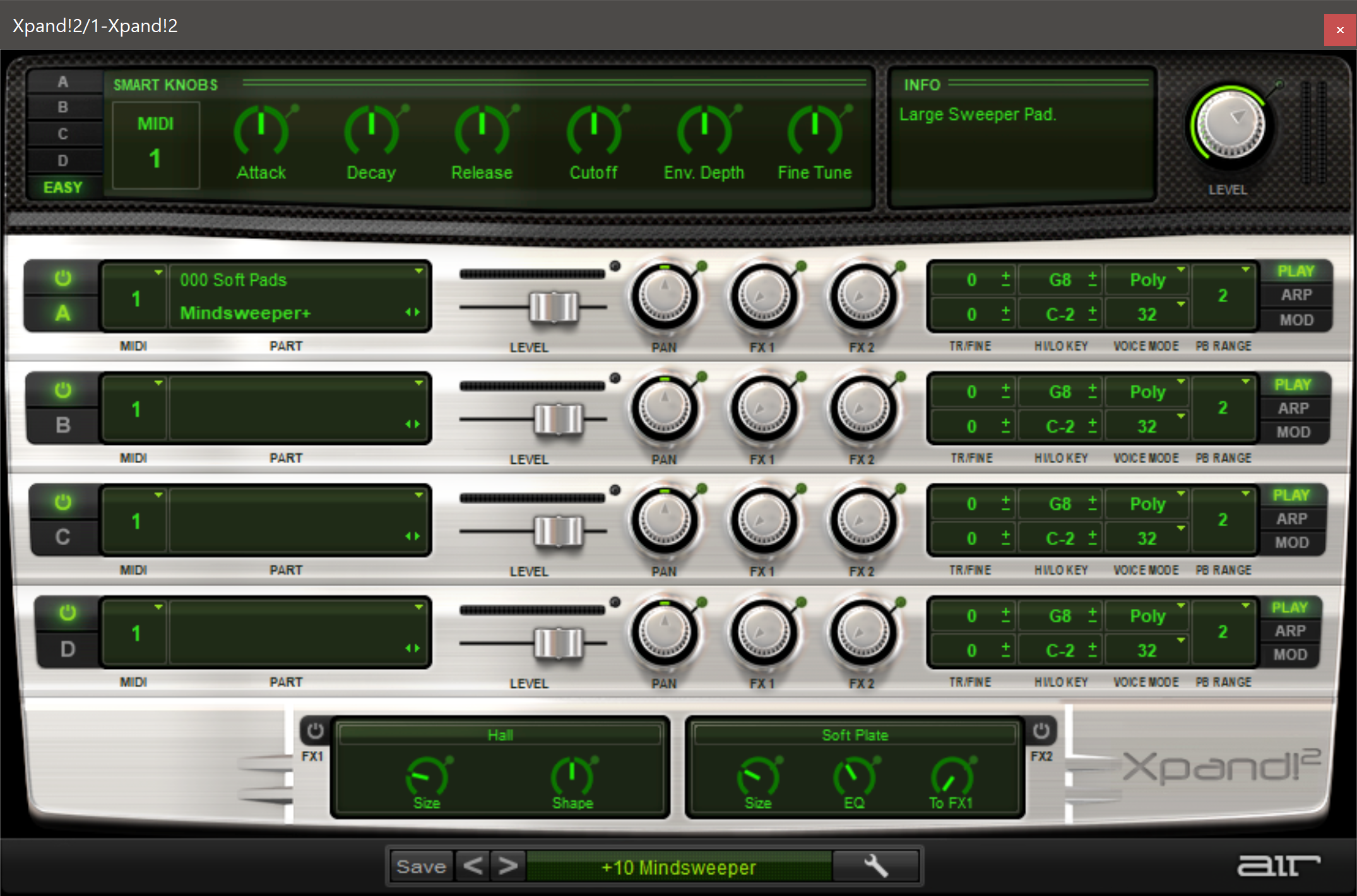Click the part D LEVEL fader handle
Screen dimensions: 1357x896
click(x=558, y=643)
